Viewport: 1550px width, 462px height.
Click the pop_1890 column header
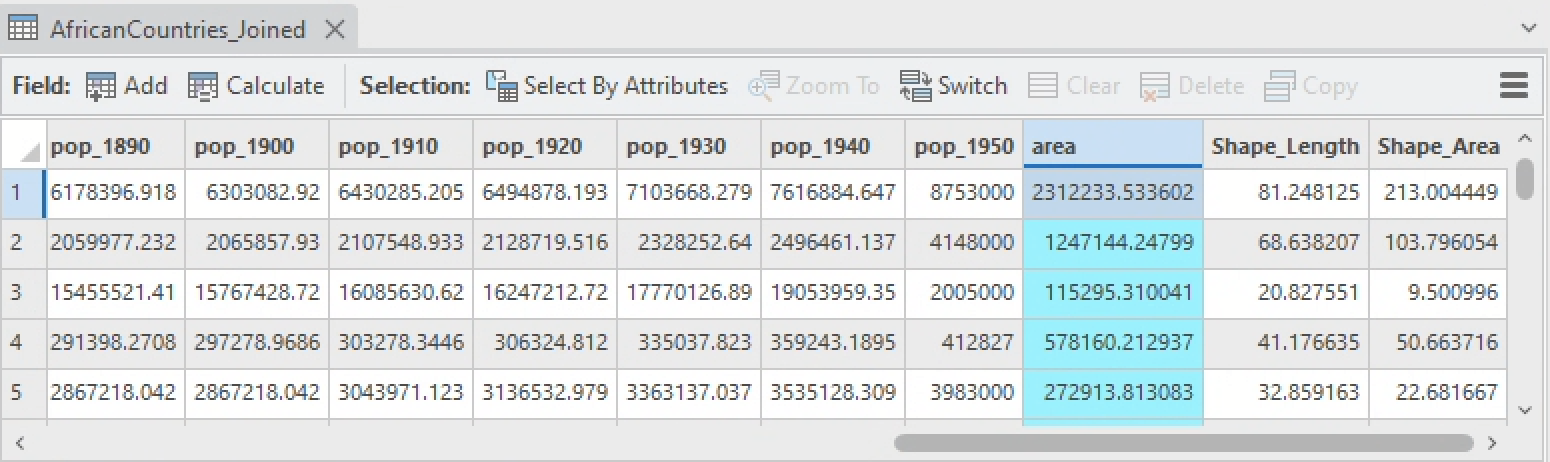[115, 147]
